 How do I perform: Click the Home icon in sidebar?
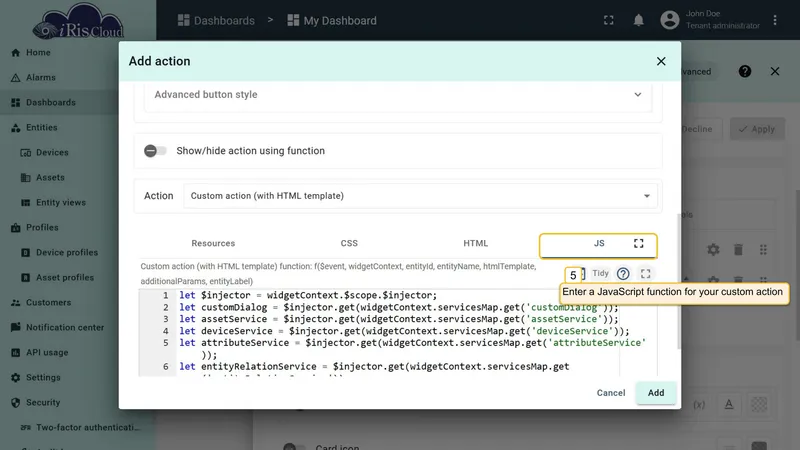16,53
